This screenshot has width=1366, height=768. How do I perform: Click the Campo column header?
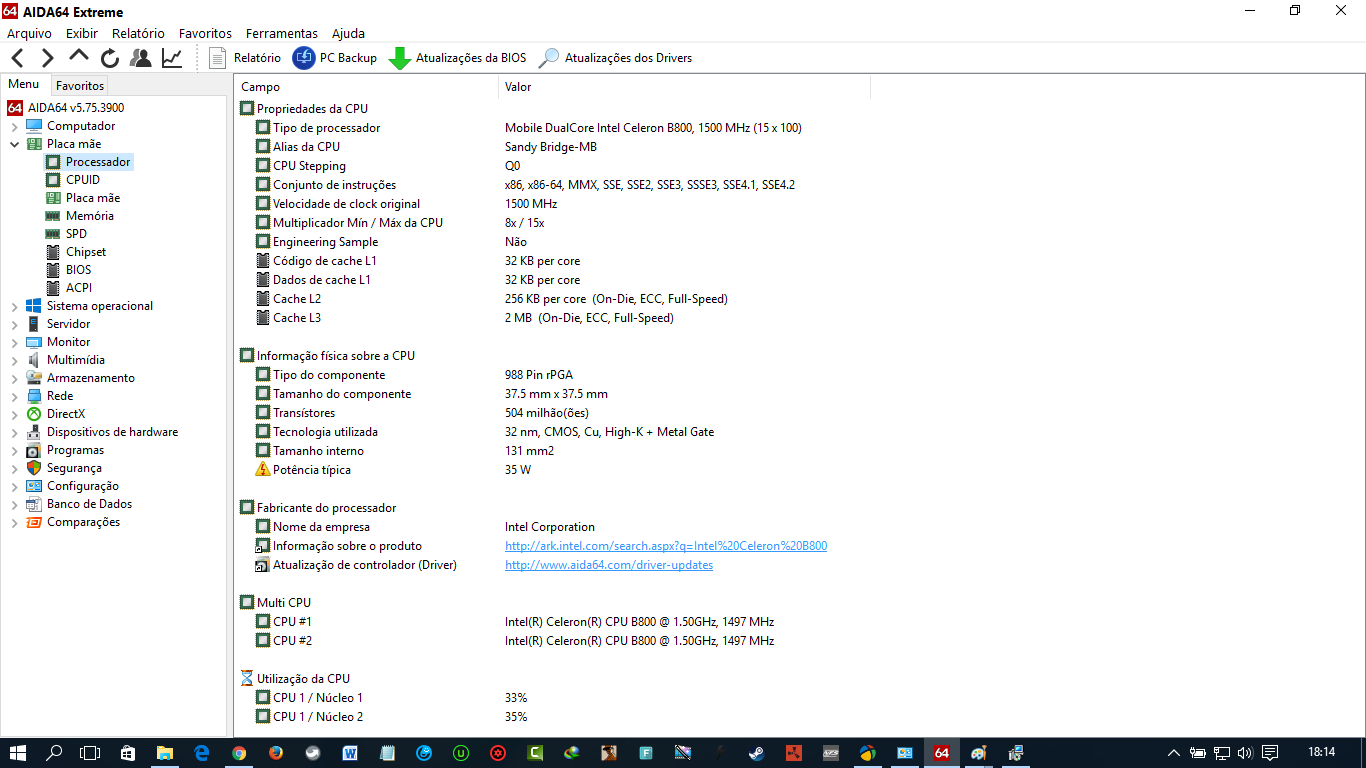(x=366, y=87)
